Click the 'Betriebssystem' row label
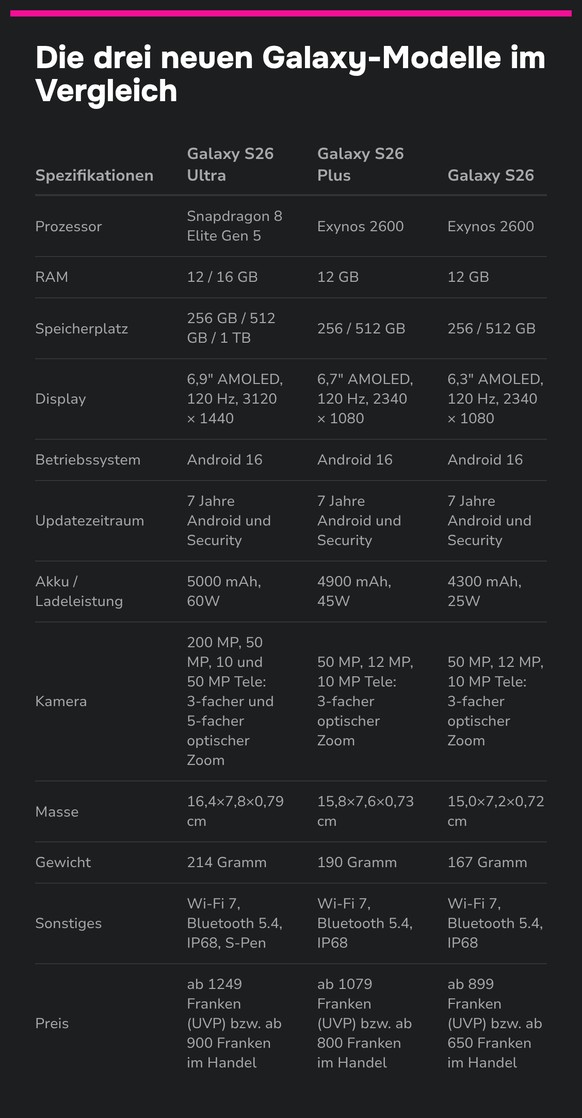The width and height of the screenshot is (582, 1118). point(88,460)
